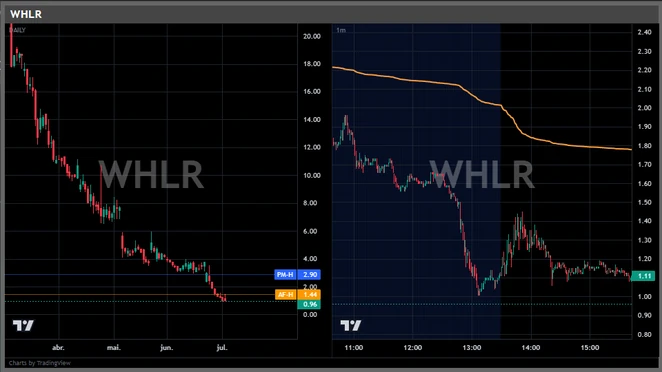This screenshot has width=662, height=372.
Task: Click the green 1.11 current price tag
Action: 643,276
